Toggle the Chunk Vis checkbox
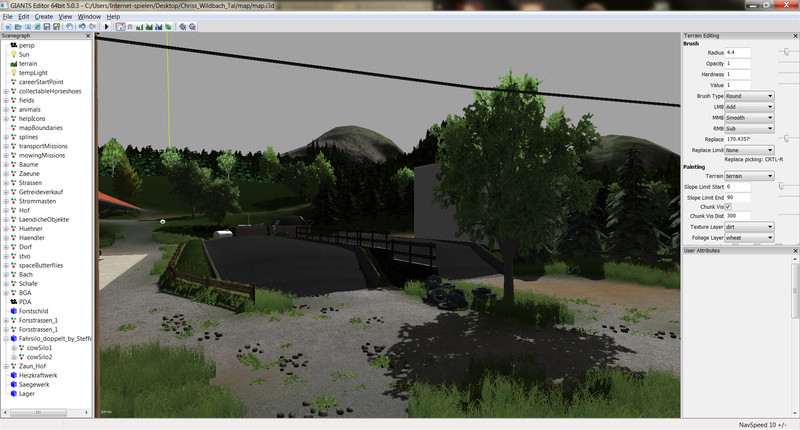 [x=728, y=207]
